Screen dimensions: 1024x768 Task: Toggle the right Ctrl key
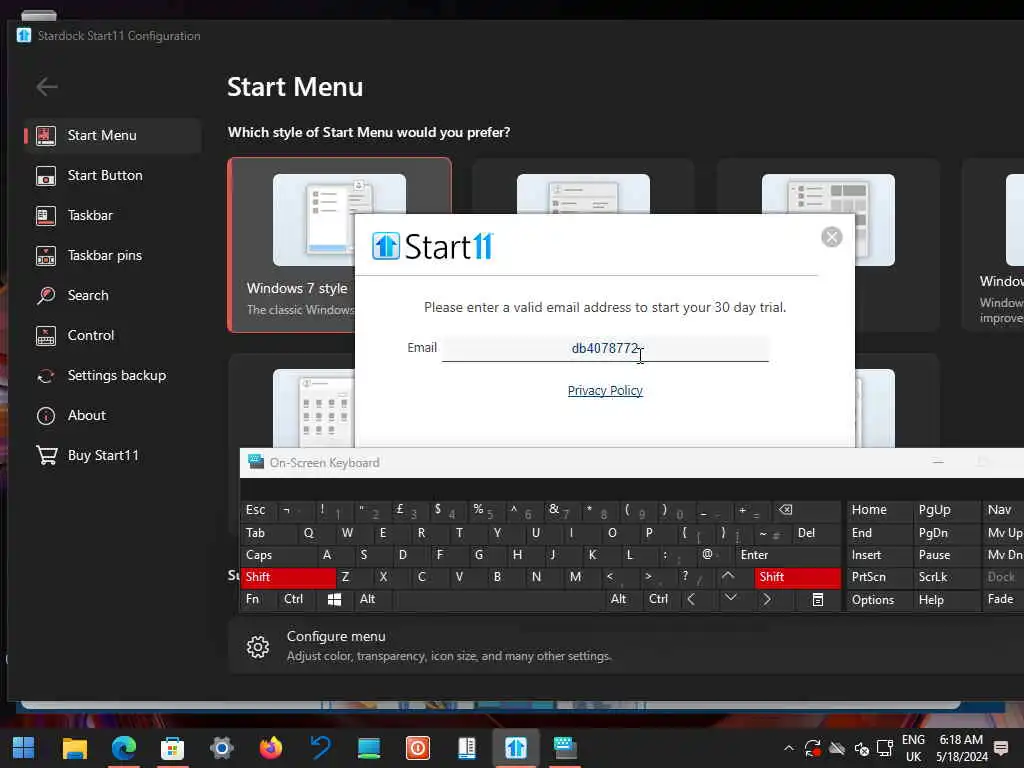click(661, 600)
